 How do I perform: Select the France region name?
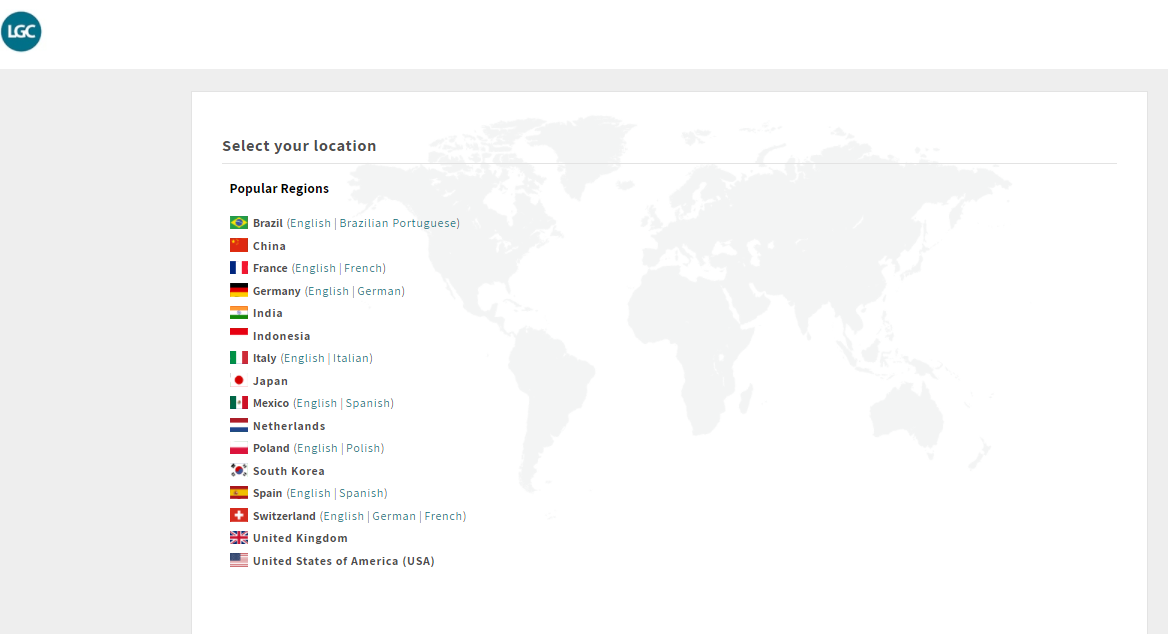pyautogui.click(x=270, y=268)
